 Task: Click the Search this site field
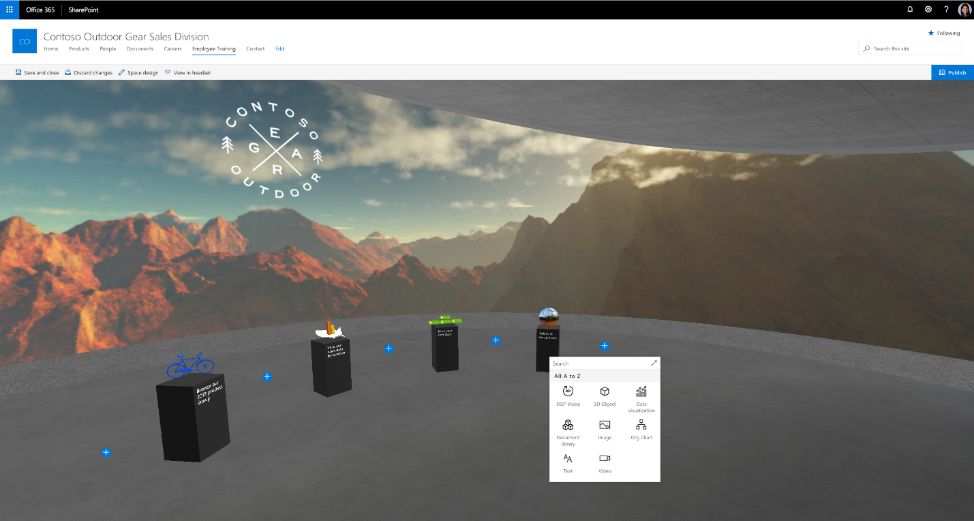point(910,48)
